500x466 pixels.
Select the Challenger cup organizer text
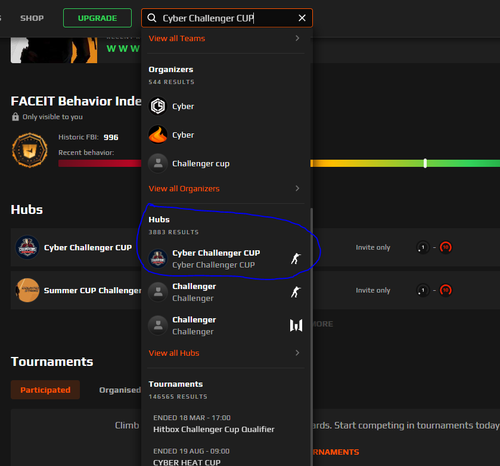coord(201,164)
